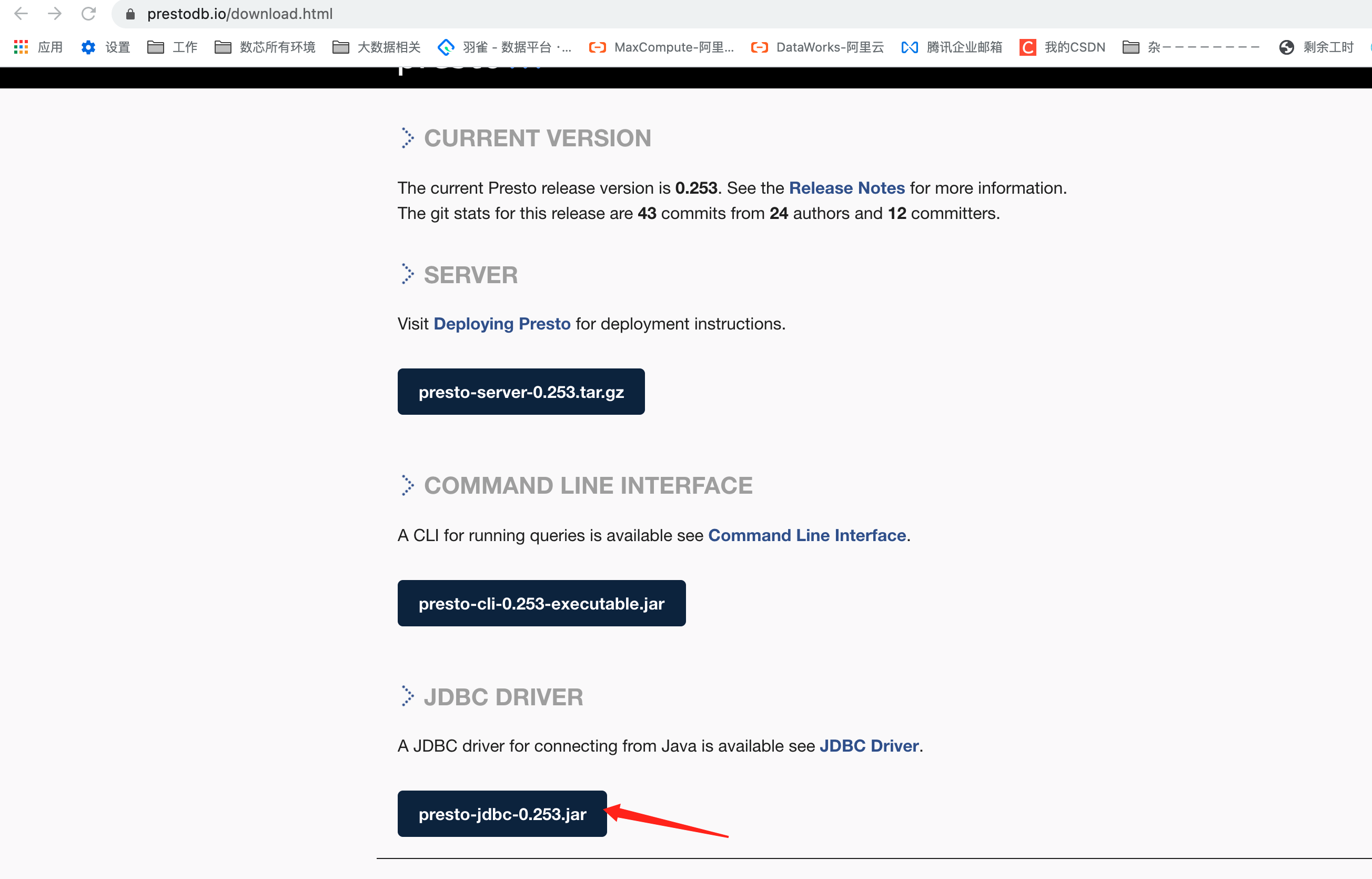The width and height of the screenshot is (1372, 879).
Task: Open the 腾讯企业邮箱 bookmark
Action: pyautogui.click(x=952, y=47)
